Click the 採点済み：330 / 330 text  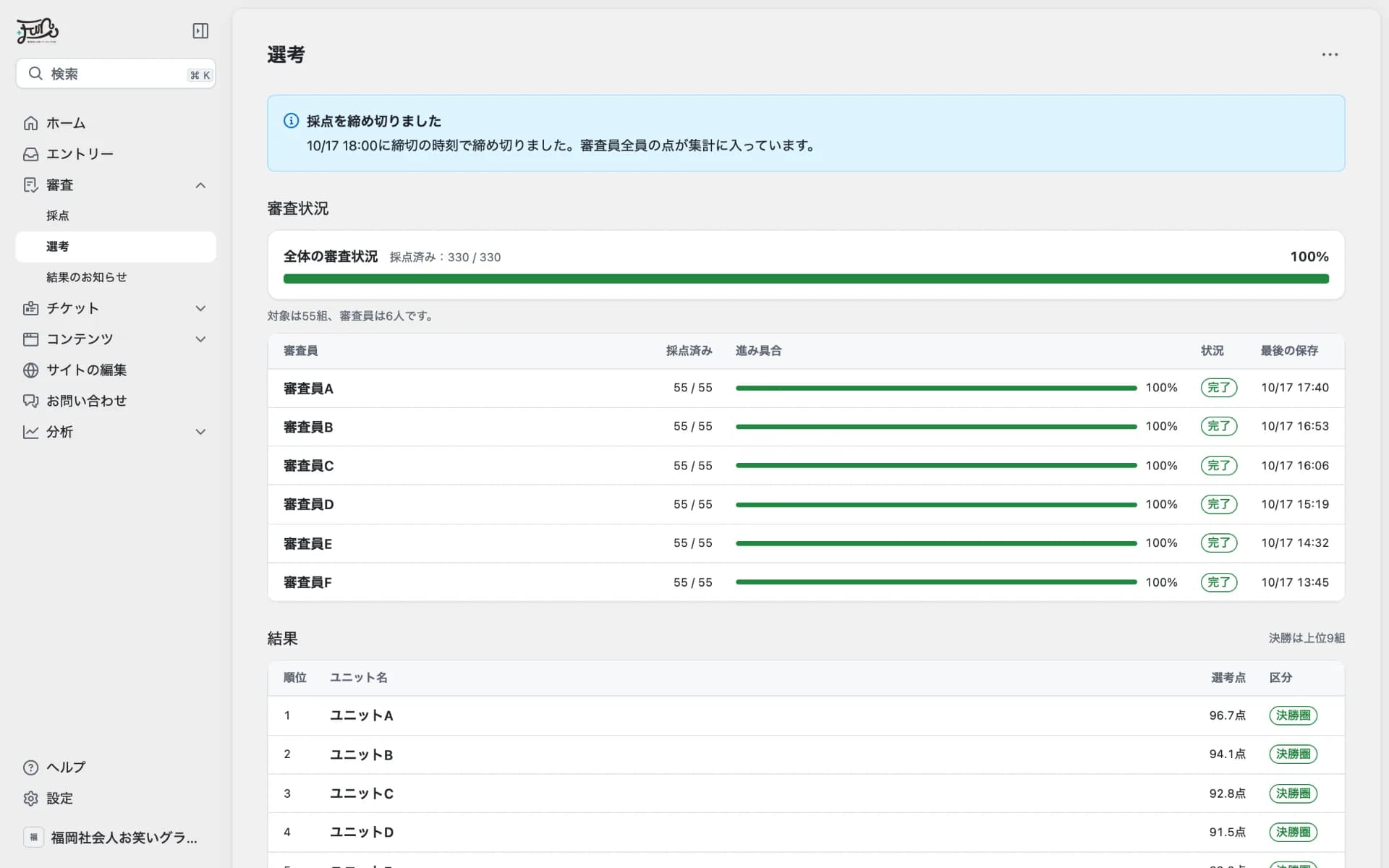[445, 258]
